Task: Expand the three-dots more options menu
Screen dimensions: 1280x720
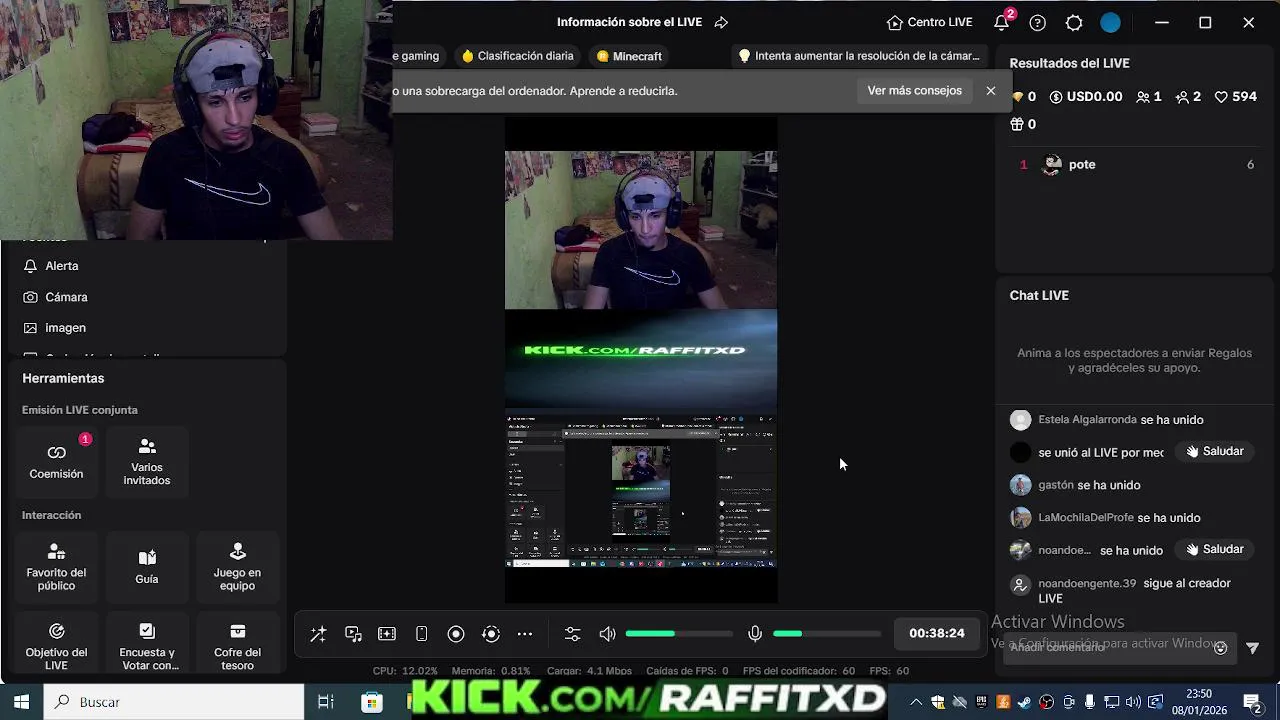Action: [525, 634]
